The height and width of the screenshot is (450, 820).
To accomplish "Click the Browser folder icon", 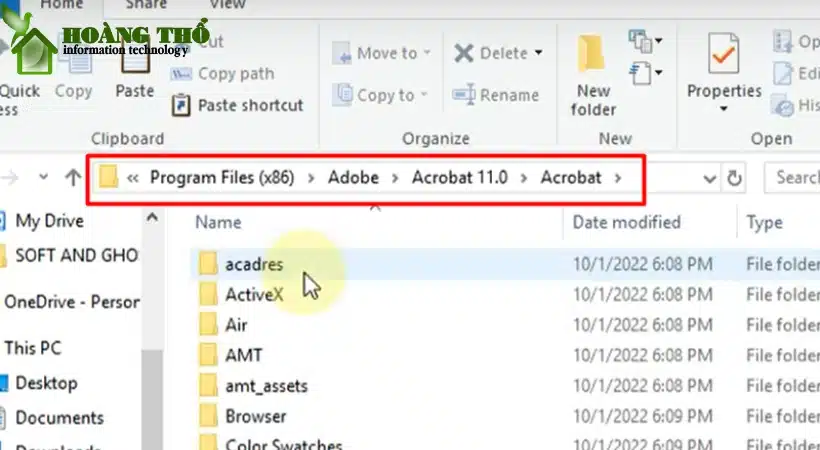I will 208,416.
